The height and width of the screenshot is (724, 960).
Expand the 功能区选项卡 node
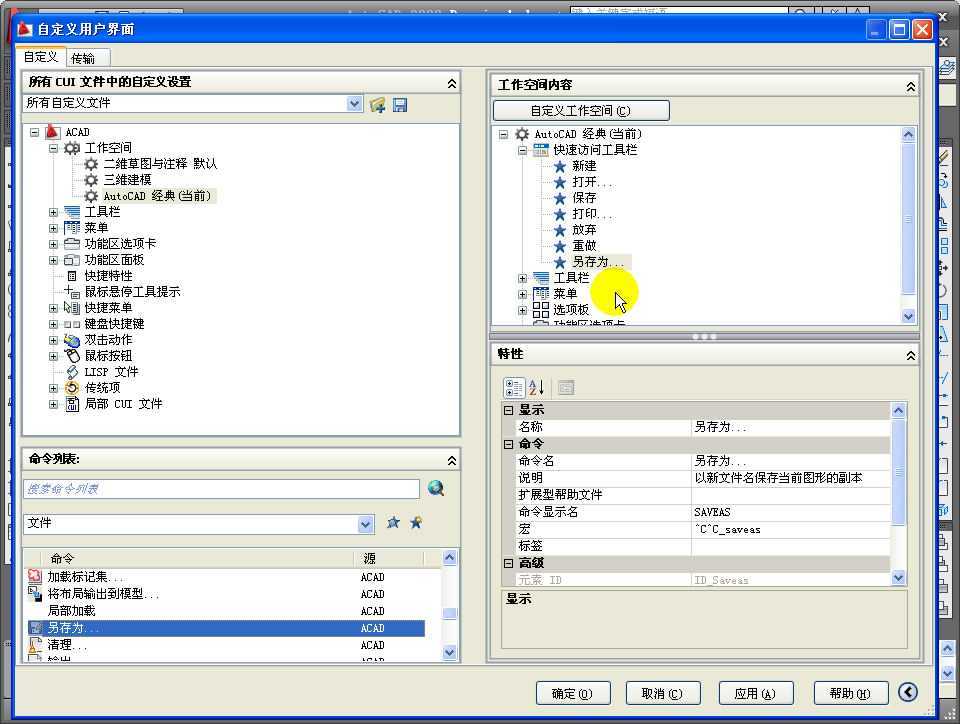pos(53,244)
